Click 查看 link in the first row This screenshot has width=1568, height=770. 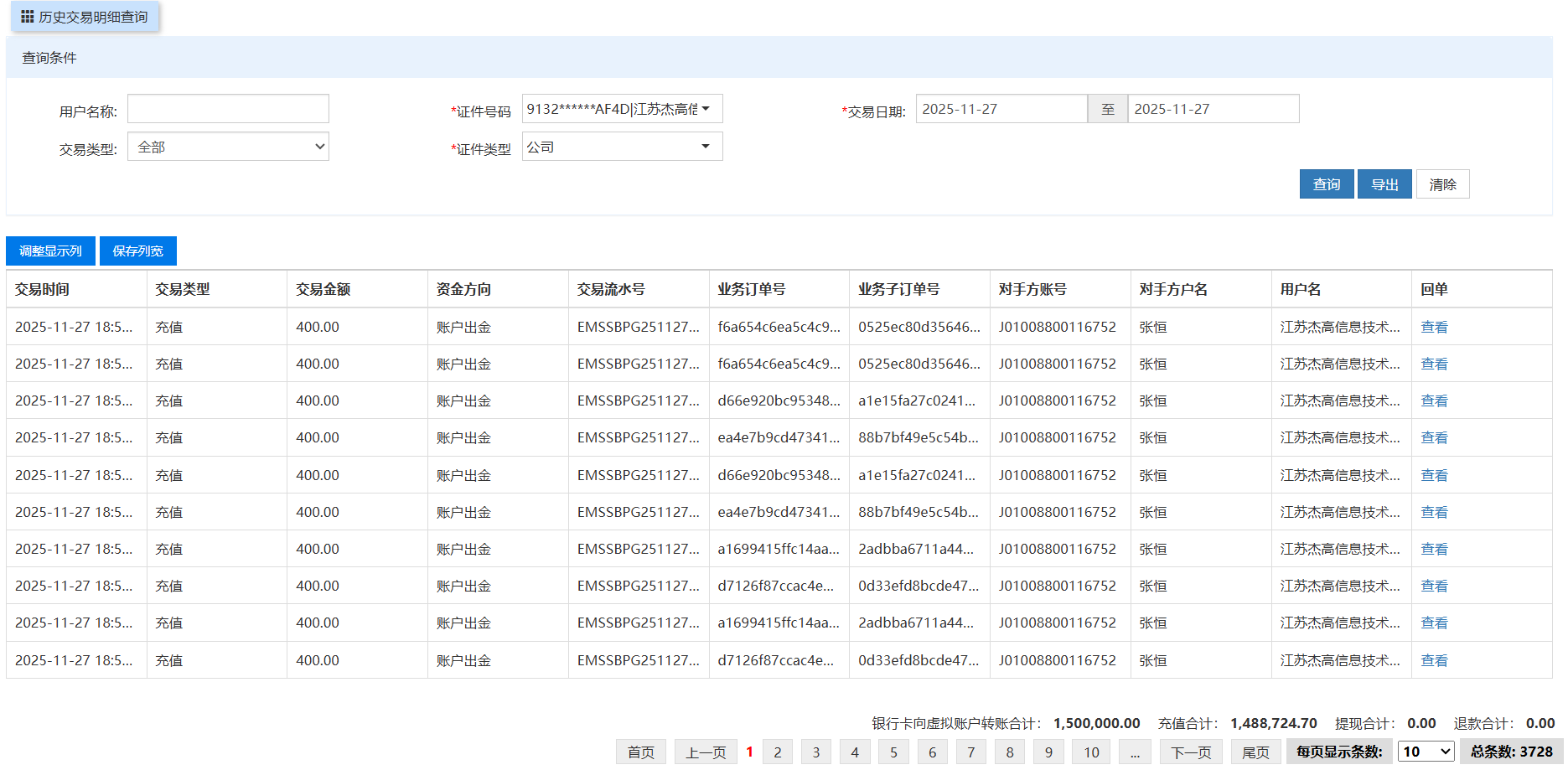tap(1434, 327)
